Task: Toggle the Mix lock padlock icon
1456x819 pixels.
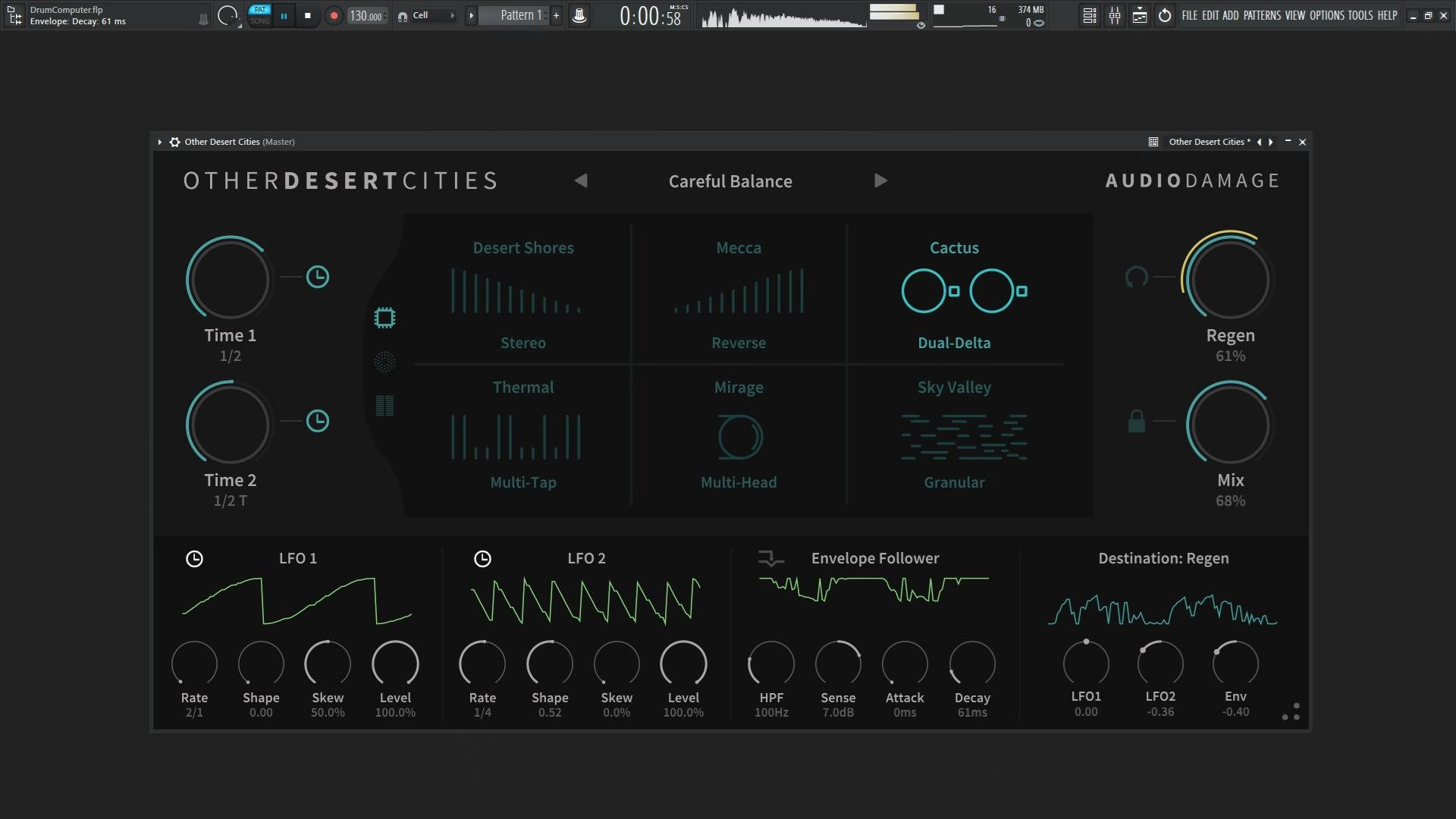Action: pos(1136,421)
